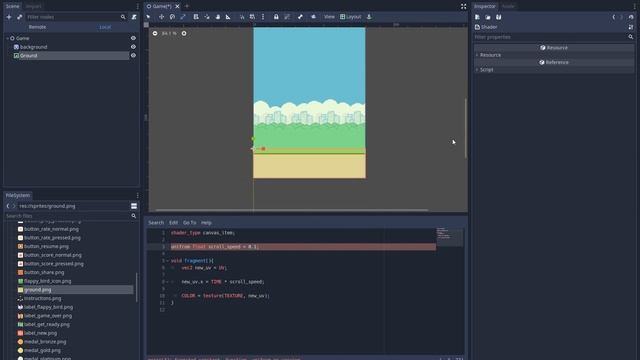This screenshot has width=640, height=360.
Task: Close the Game scene tab
Action: click(177, 6)
